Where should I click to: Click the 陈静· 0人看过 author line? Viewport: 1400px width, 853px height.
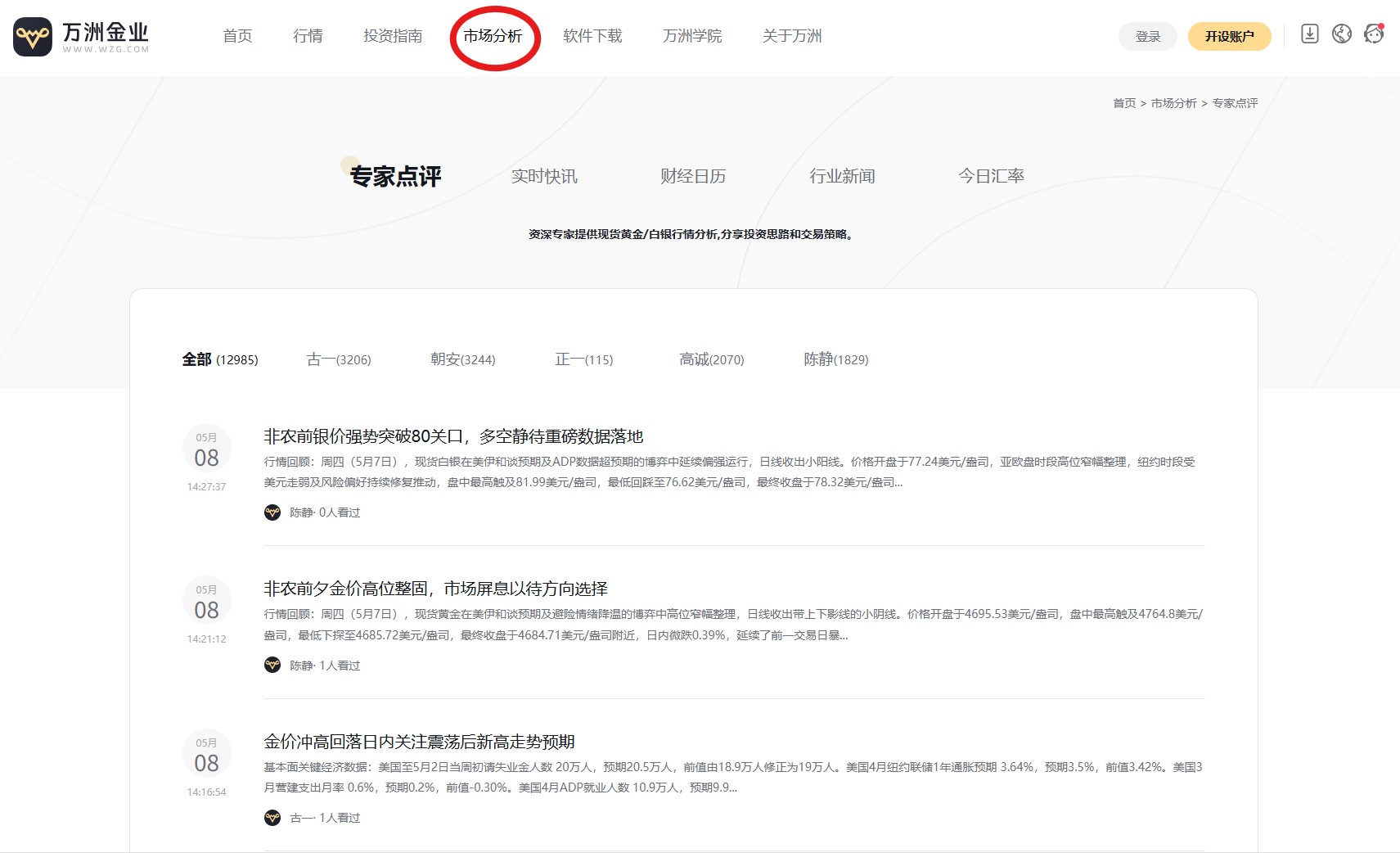[325, 512]
